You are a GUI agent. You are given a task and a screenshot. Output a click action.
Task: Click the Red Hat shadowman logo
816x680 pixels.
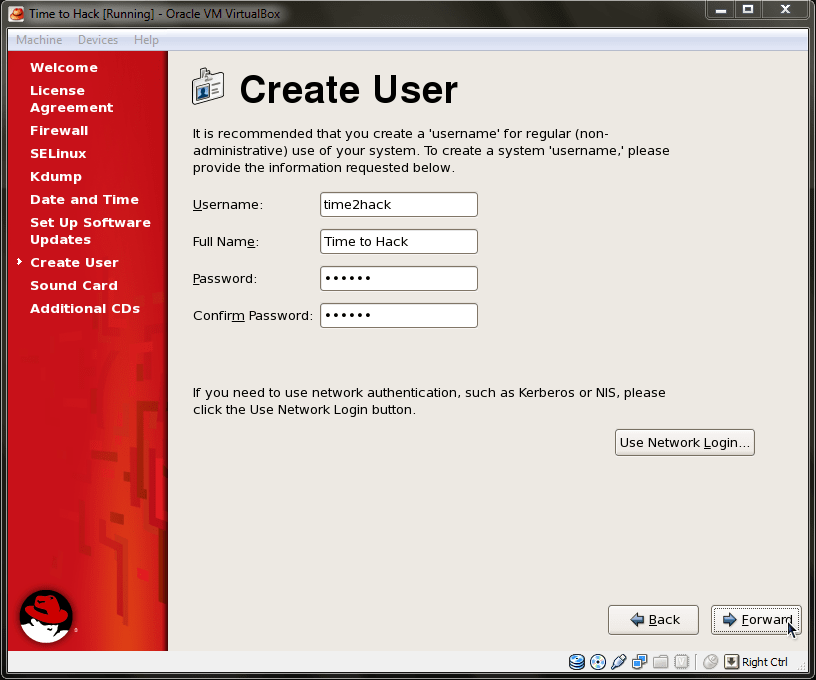[x=46, y=617]
